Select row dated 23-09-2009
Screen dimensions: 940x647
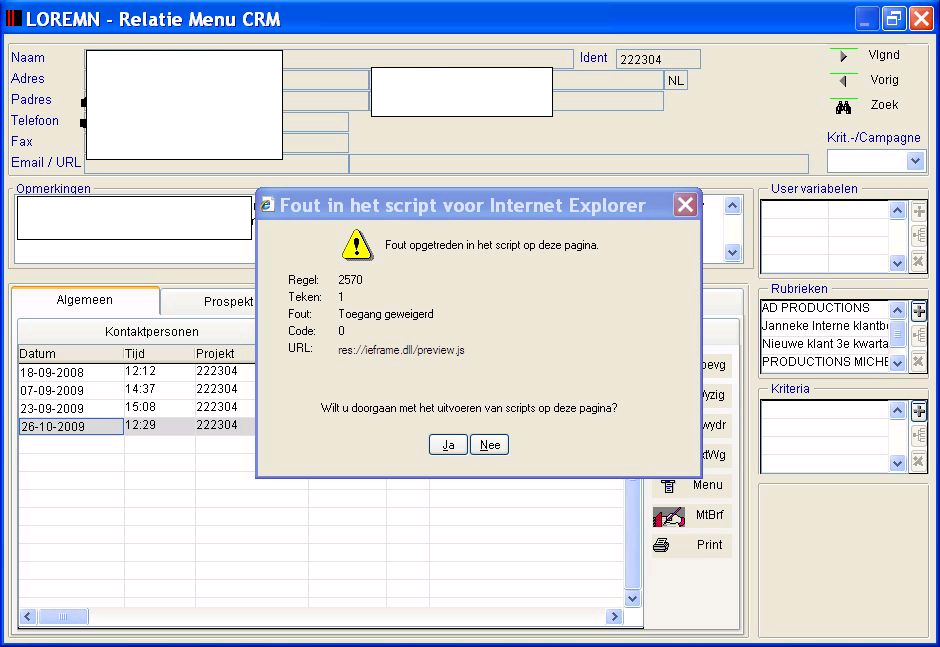138,408
